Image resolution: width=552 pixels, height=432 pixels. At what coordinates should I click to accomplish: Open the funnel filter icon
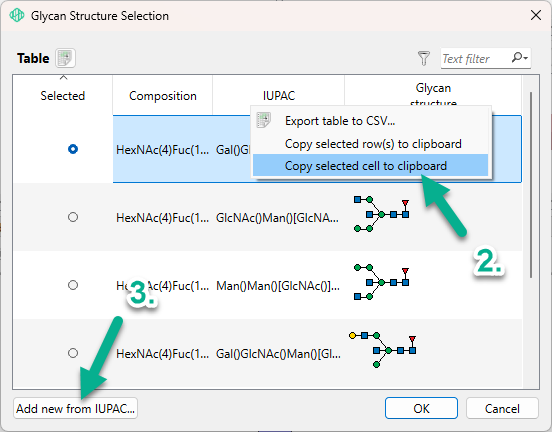(424, 58)
